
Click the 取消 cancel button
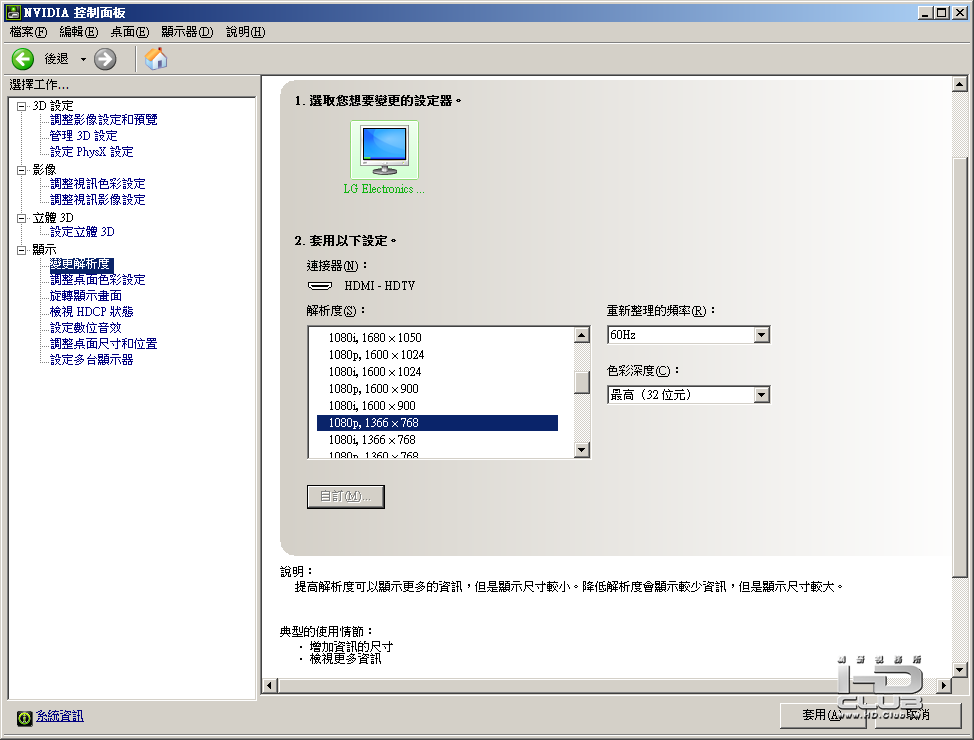[917, 715]
